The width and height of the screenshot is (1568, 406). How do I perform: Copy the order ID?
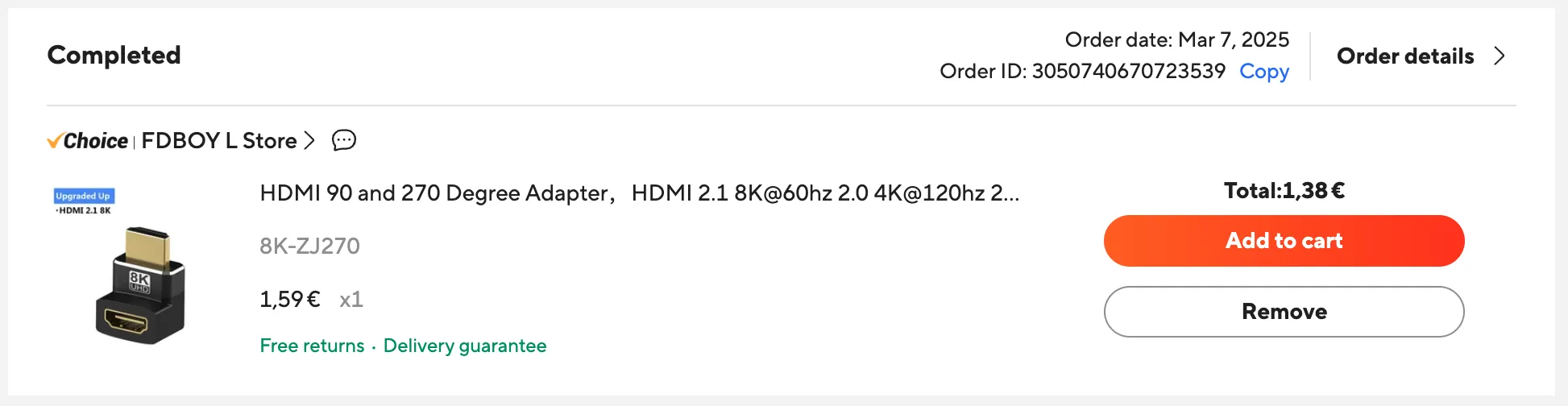coord(1263,72)
